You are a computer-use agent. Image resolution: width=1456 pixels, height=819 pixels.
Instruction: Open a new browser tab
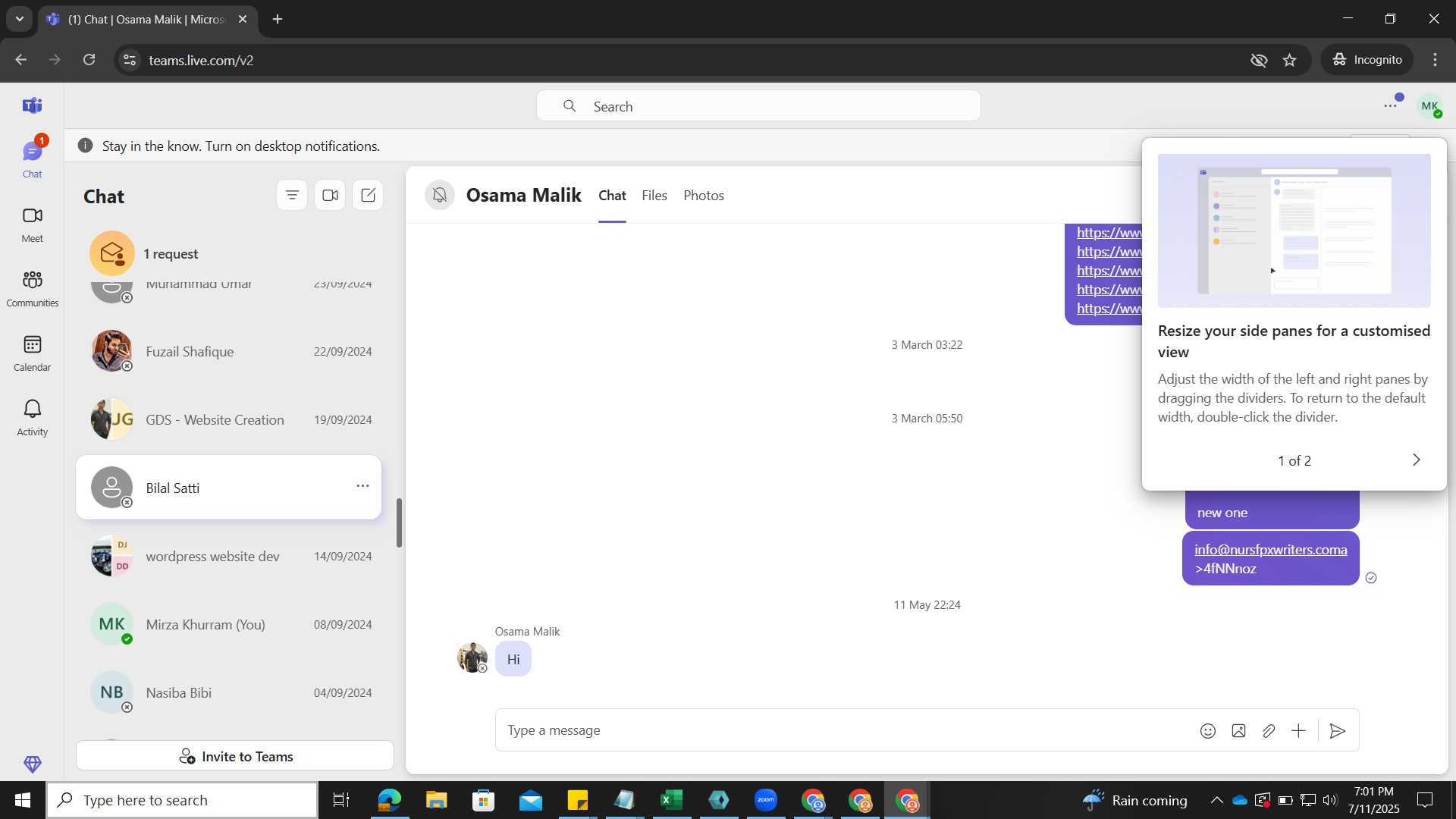278,19
